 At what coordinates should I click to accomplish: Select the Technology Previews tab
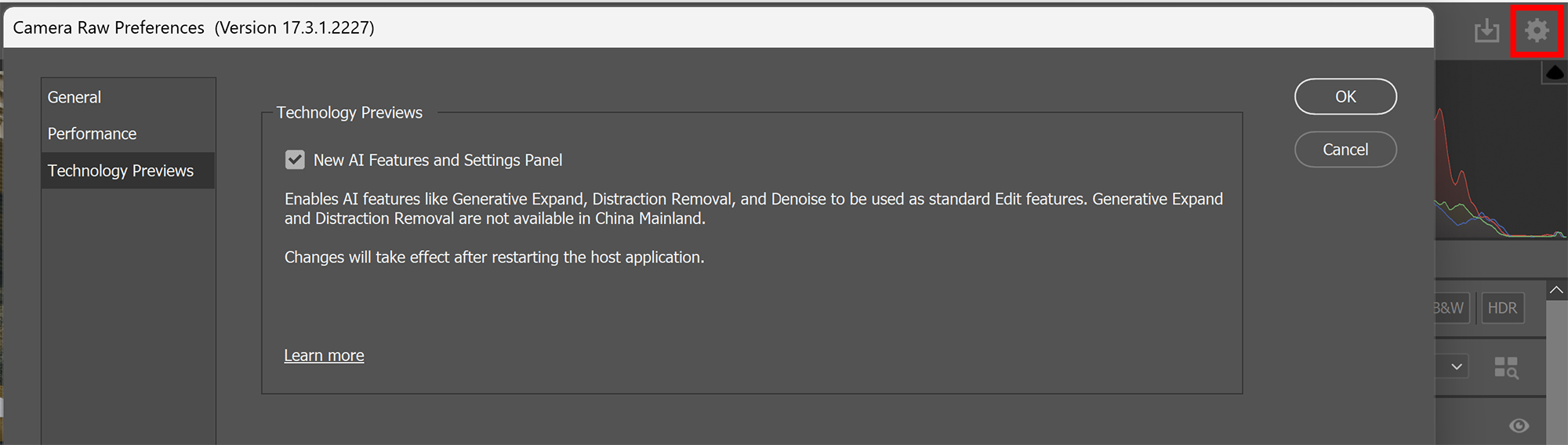point(121,171)
